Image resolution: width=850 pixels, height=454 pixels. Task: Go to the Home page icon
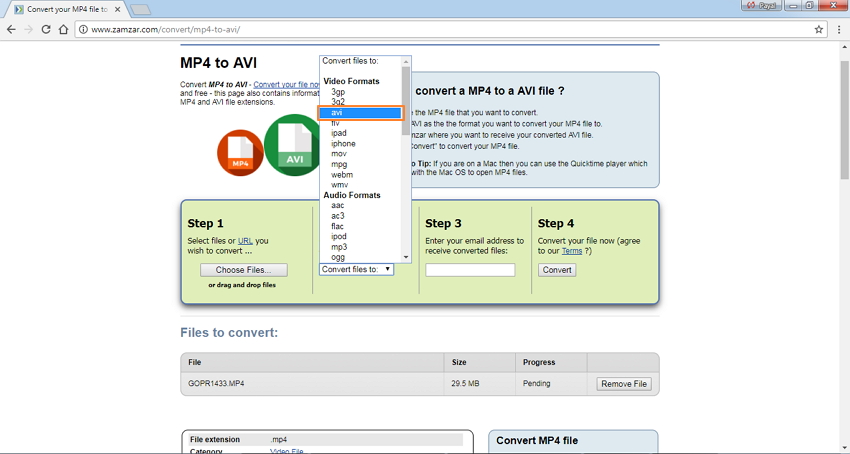[x=63, y=29]
